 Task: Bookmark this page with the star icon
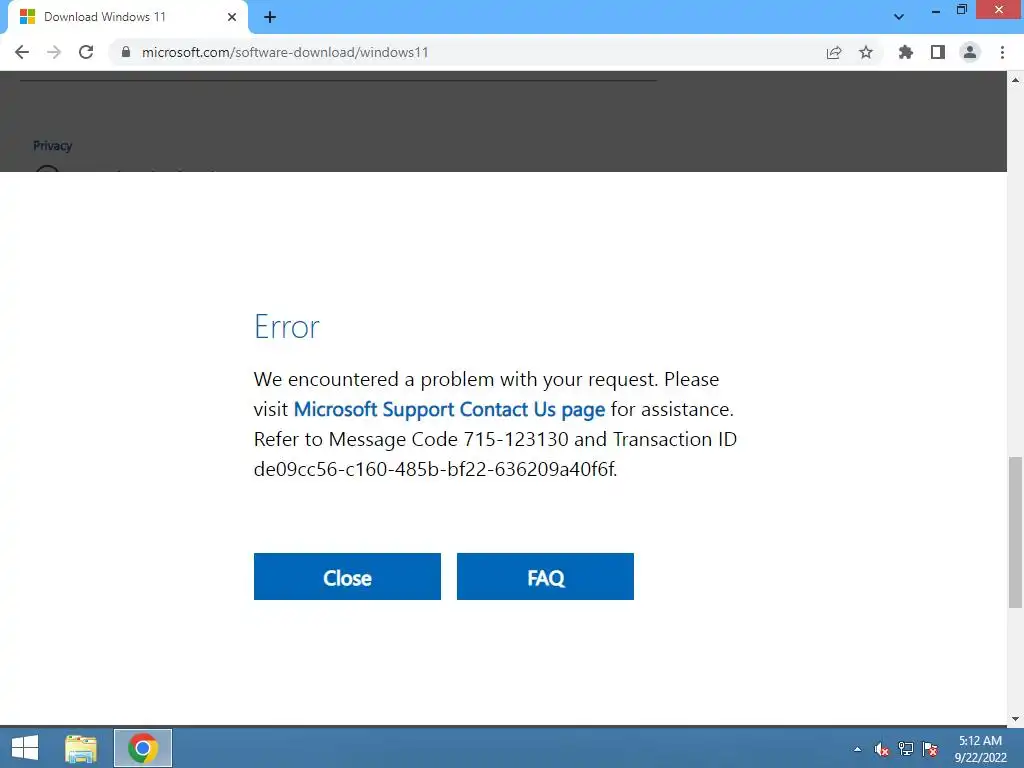(866, 52)
